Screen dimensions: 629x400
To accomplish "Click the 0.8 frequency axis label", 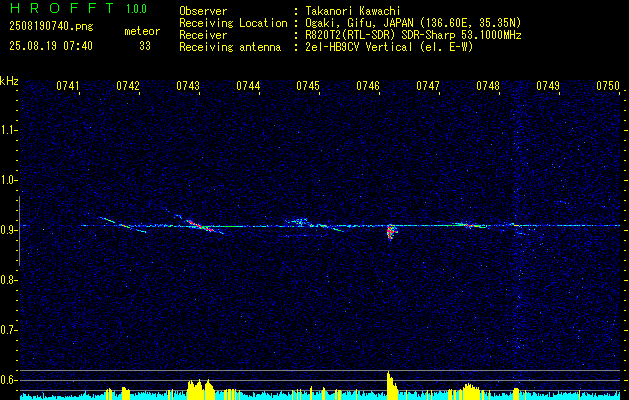I will coord(8,280).
